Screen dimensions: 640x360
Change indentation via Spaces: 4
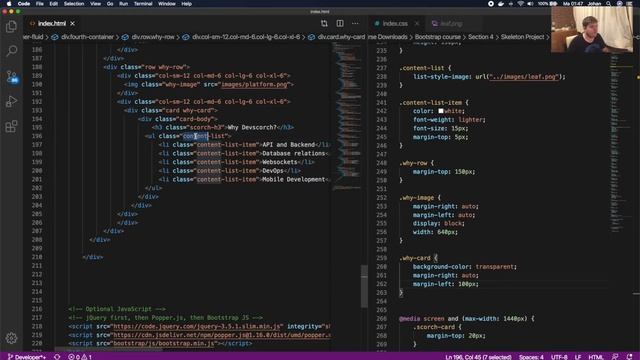pyautogui.click(x=531, y=357)
